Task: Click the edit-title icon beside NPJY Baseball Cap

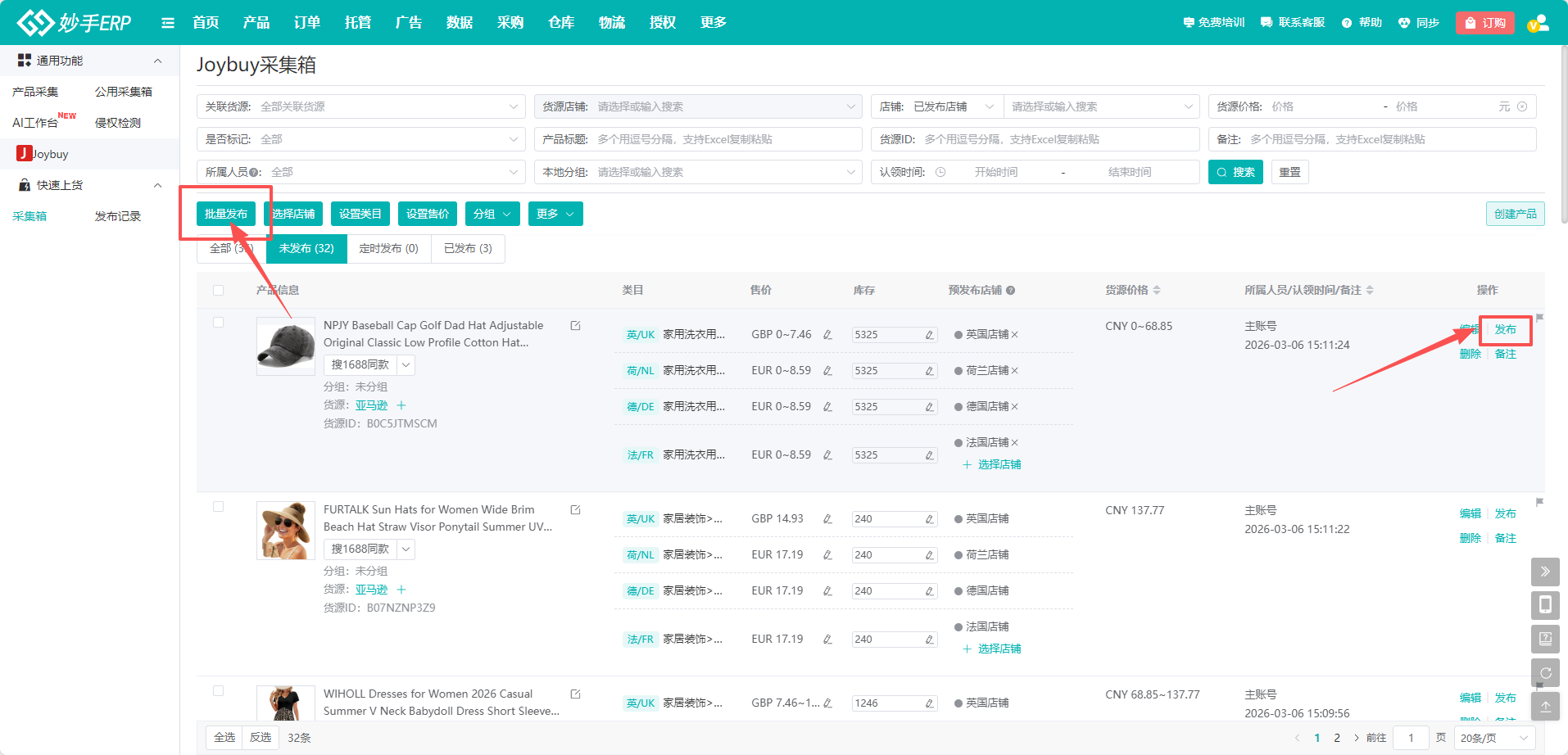Action: point(575,326)
